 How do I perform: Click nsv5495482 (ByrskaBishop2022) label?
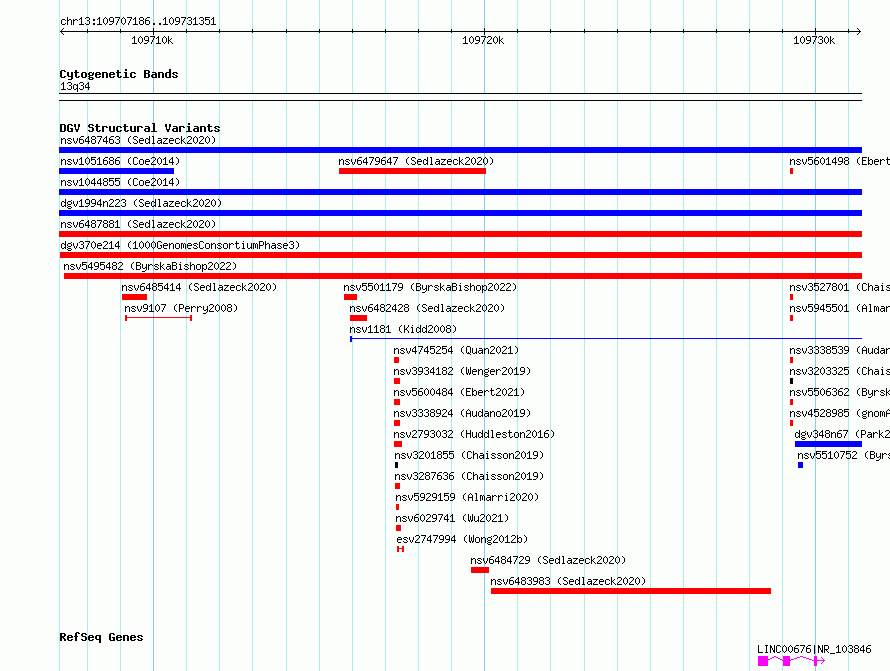coord(150,266)
